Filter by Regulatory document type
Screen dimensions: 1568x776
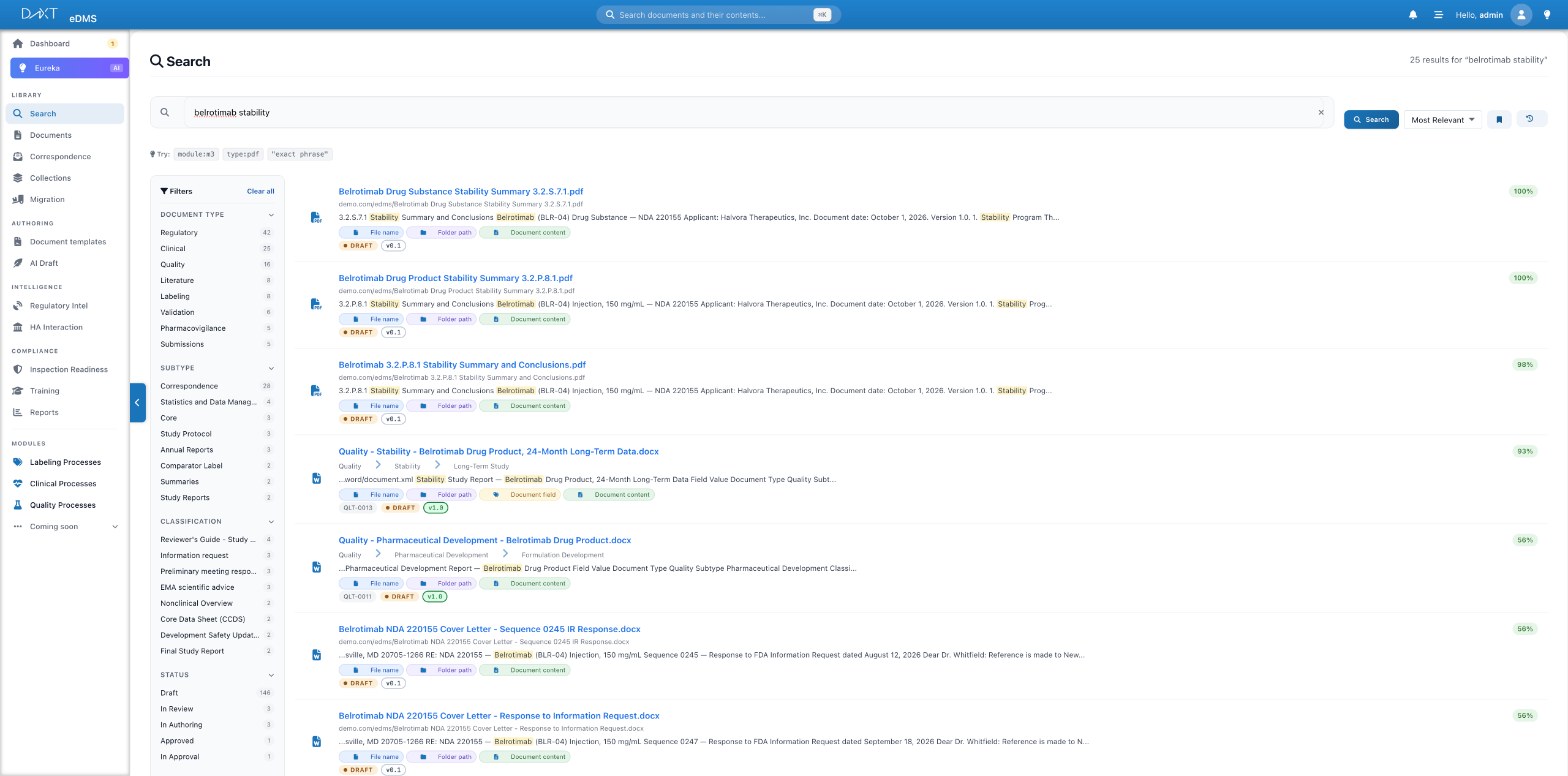pos(216,233)
